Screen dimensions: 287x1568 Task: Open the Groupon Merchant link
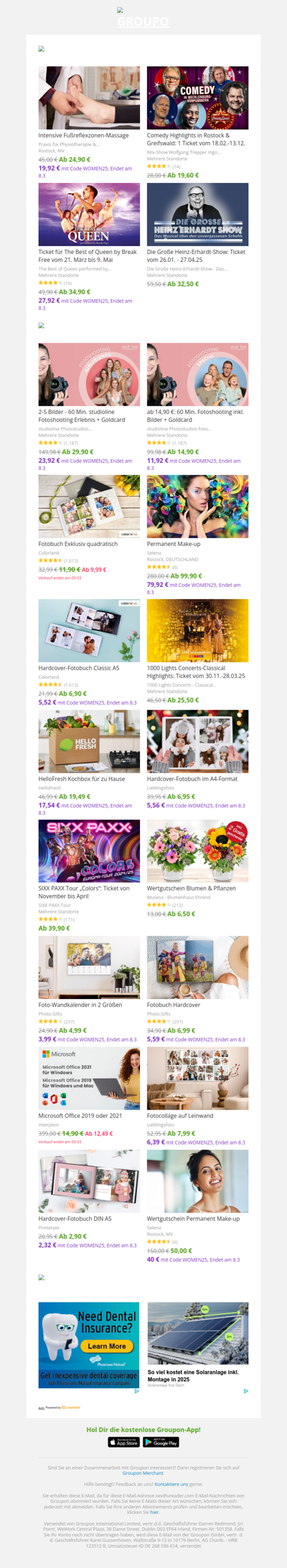pyautogui.click(x=143, y=1473)
